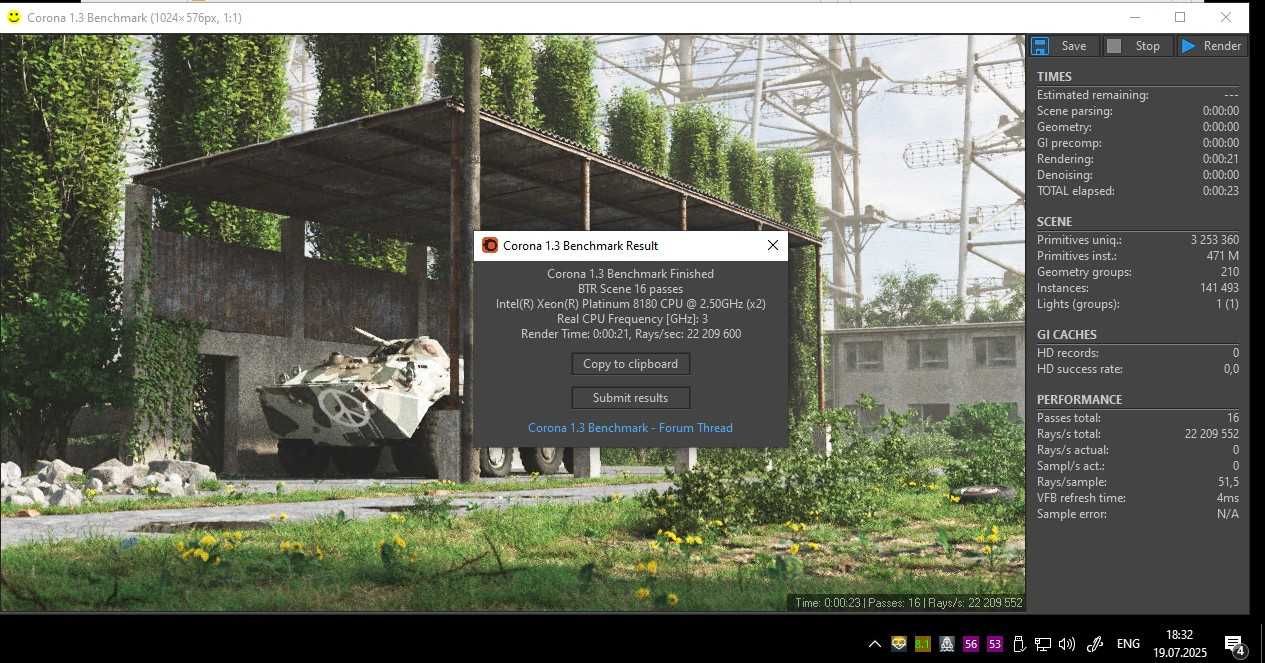The height and width of the screenshot is (663, 1265).
Task: Click the yellow smiley icon in the title bar
Action: [13, 17]
